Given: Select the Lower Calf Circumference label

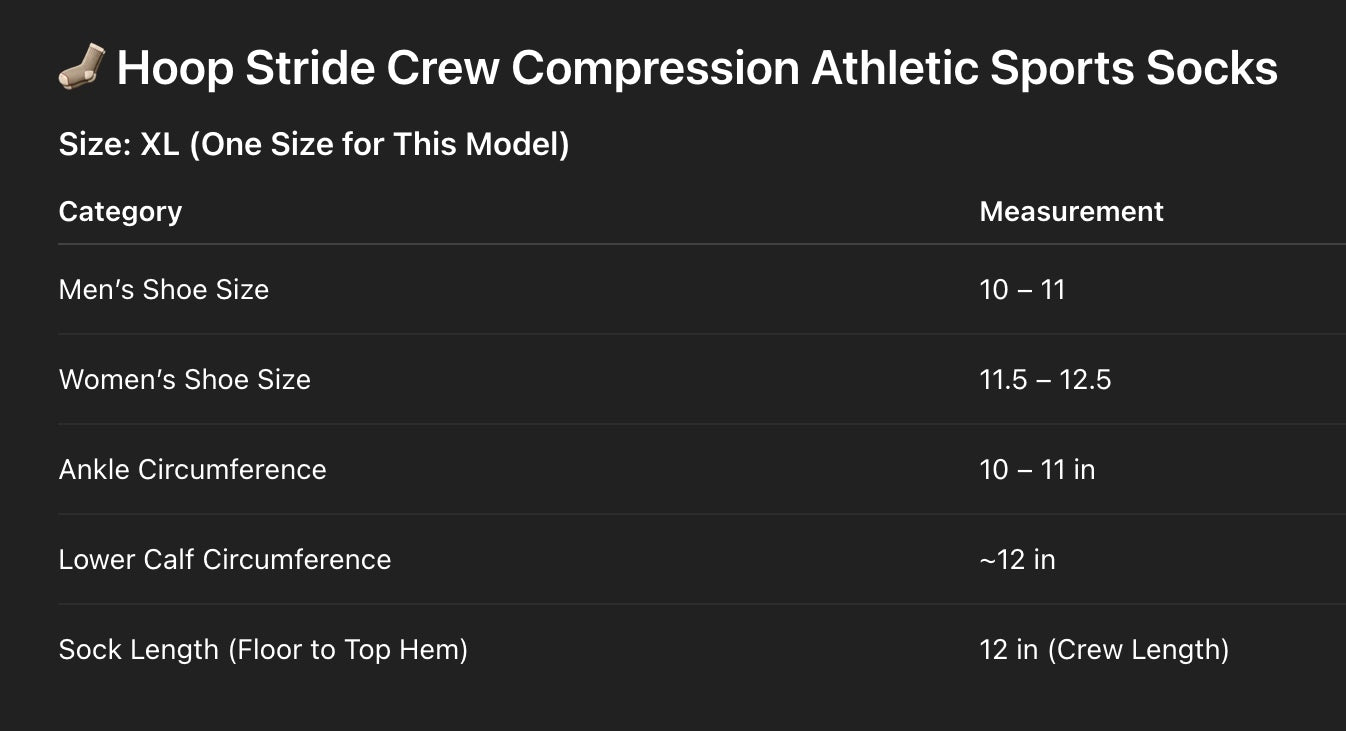Looking at the screenshot, I should tap(225, 559).
